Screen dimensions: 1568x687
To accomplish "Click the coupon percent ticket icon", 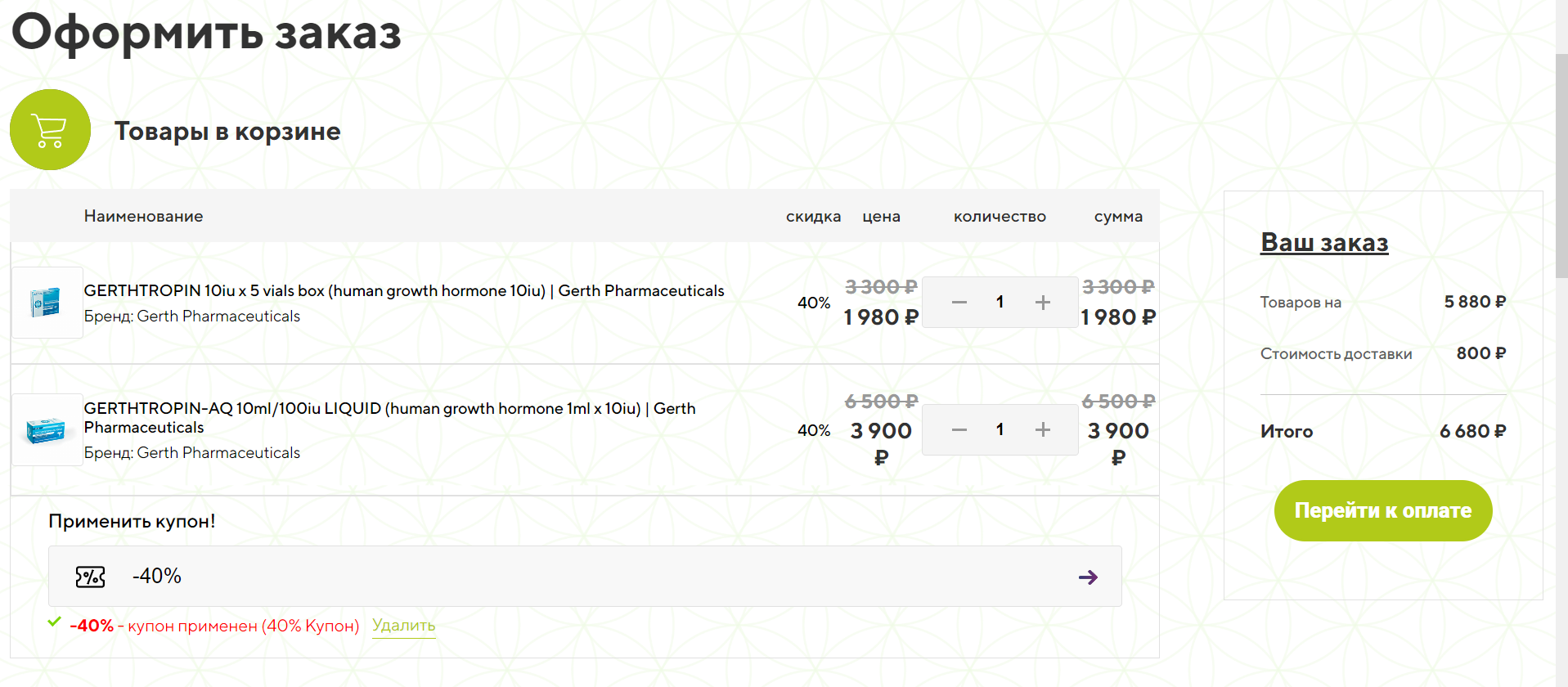I will (90, 577).
